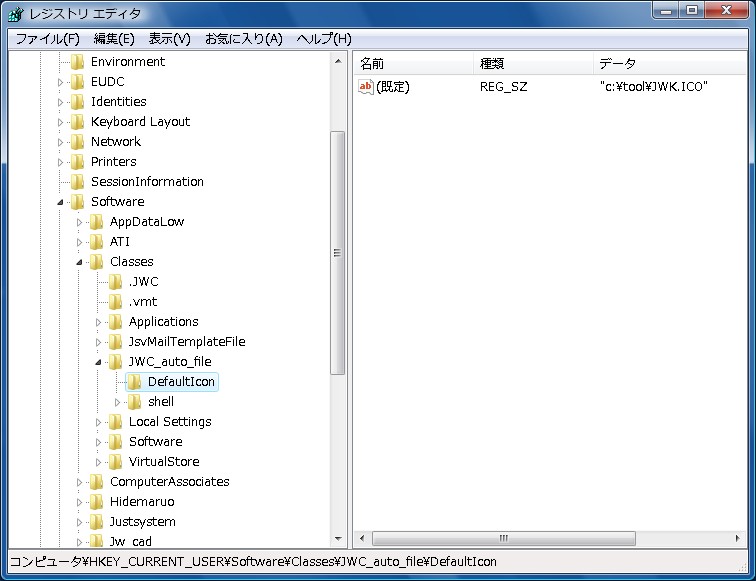The width and height of the screenshot is (756, 581).
Task: Click the shell folder icon
Action: 135,402
